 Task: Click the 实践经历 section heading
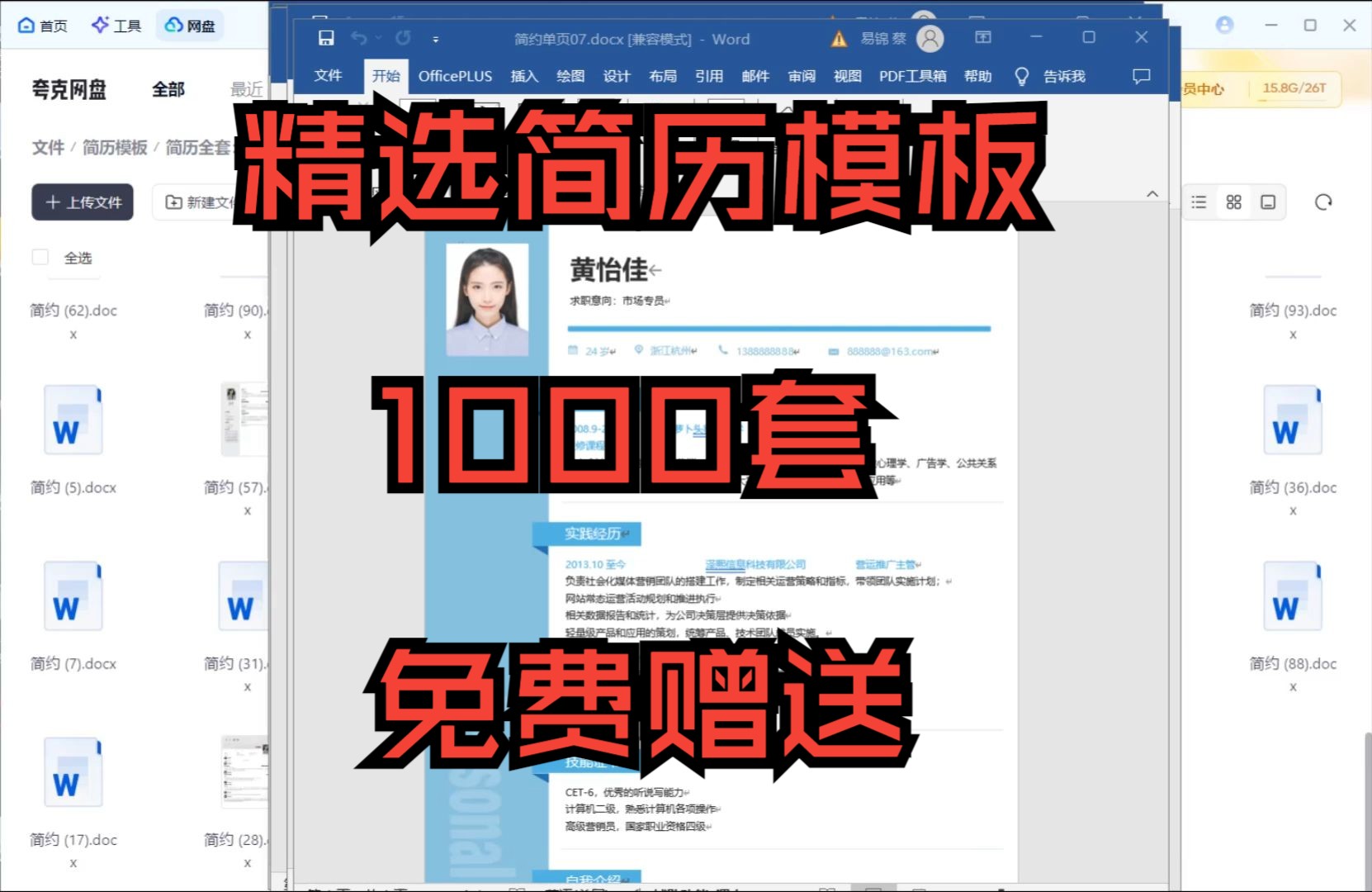[593, 534]
